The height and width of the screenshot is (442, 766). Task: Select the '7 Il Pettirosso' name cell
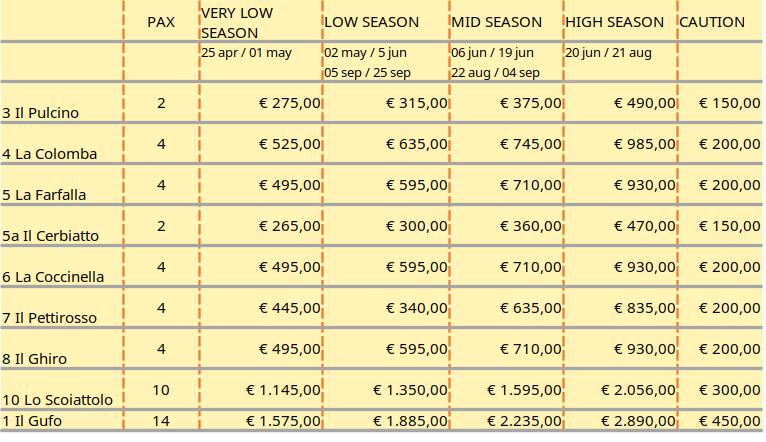(50, 318)
